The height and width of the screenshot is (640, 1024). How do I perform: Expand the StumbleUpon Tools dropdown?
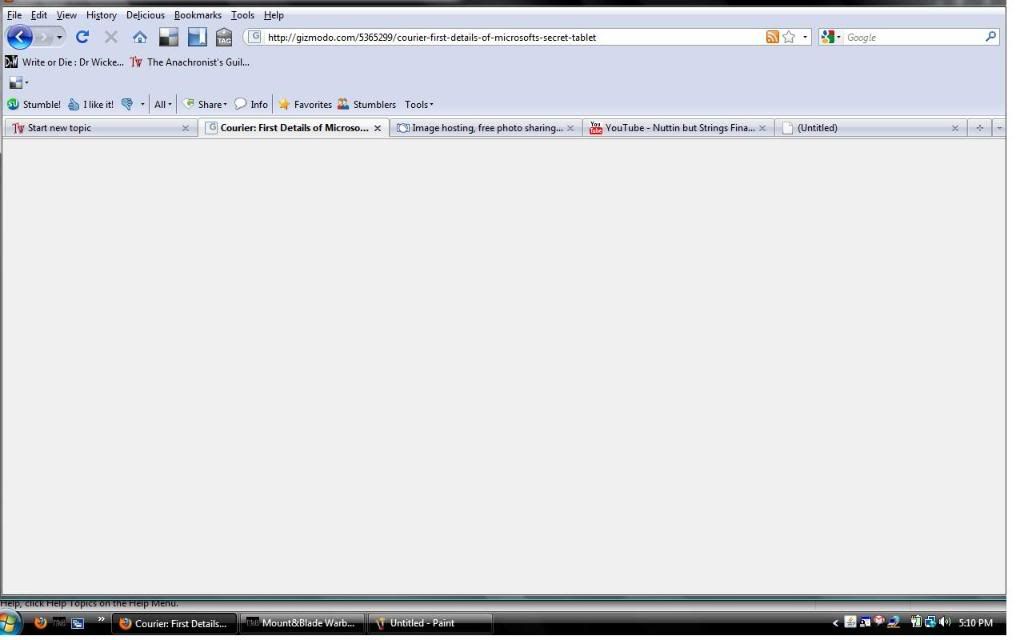pyautogui.click(x=419, y=104)
